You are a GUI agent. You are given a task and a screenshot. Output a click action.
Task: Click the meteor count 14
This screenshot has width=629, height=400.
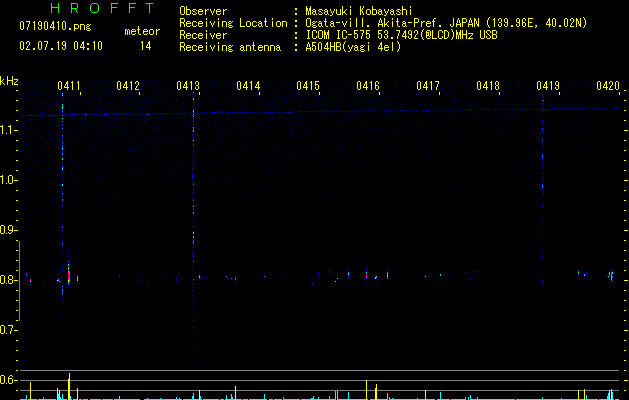146,46
